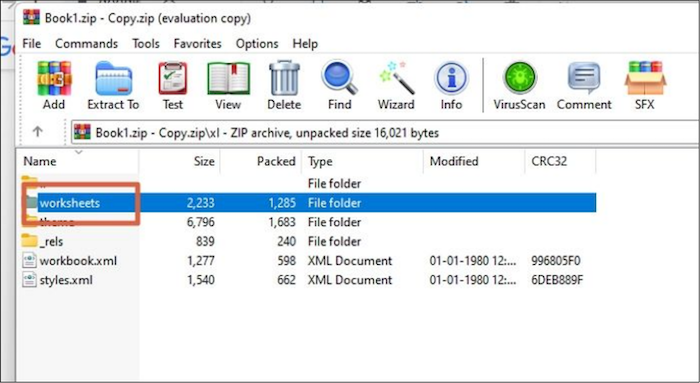Select the worksheets folder row
The width and height of the screenshot is (700, 383).
point(308,203)
